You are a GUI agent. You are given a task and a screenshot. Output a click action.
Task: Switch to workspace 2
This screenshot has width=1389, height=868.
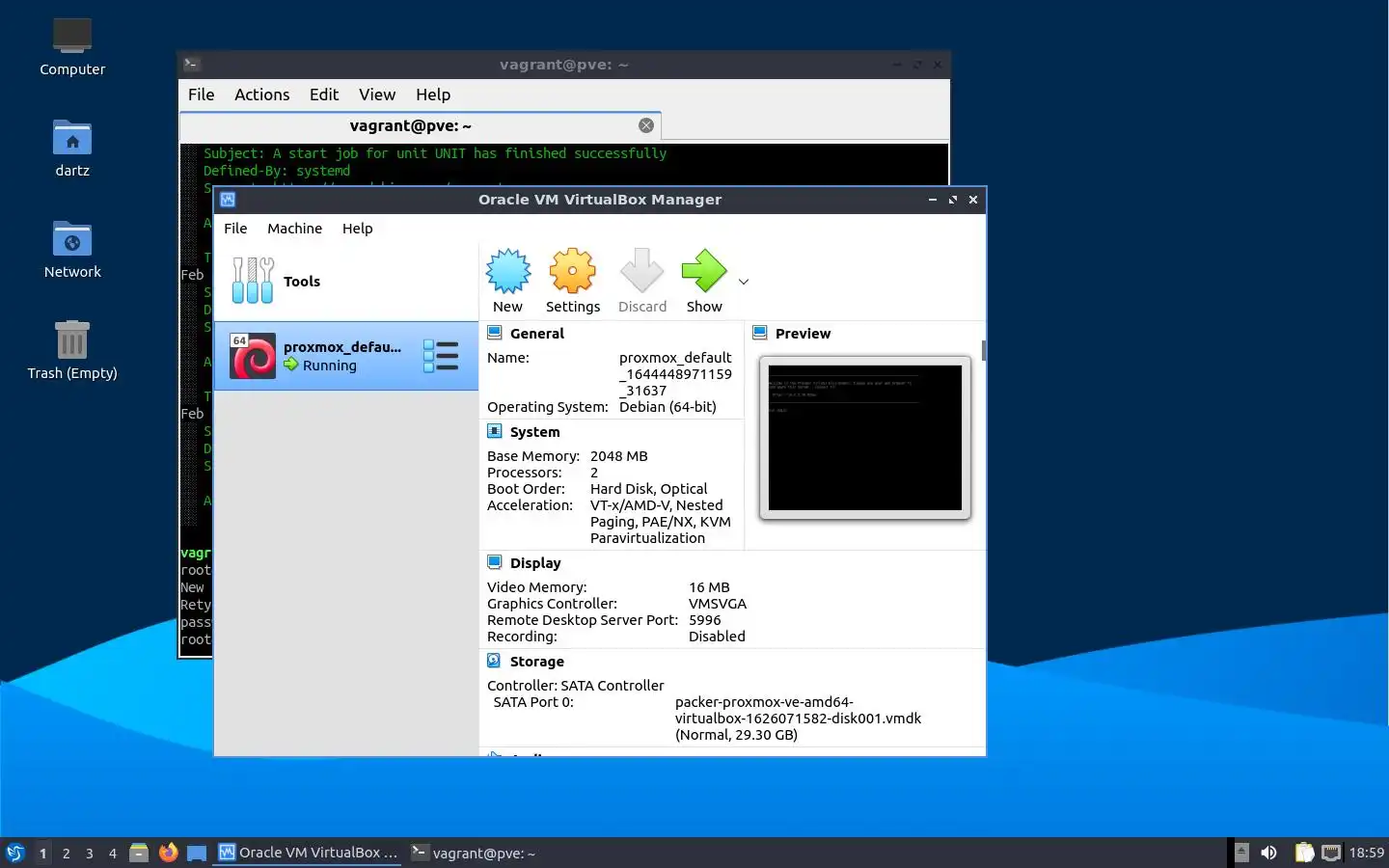coord(66,853)
